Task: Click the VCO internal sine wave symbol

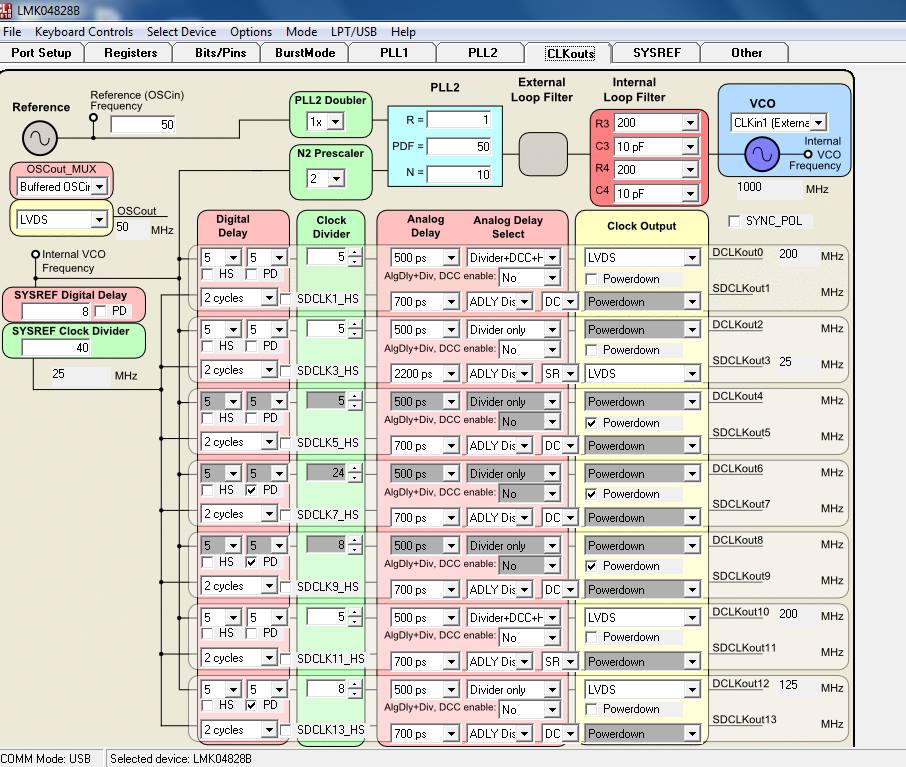Action: pyautogui.click(x=760, y=155)
